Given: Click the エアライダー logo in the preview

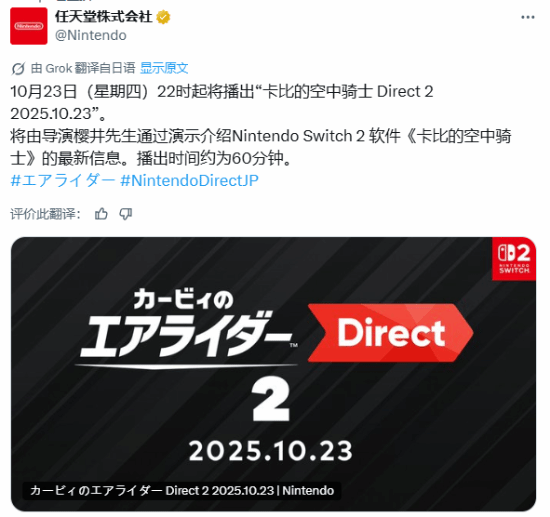Looking at the screenshot, I should tap(186, 326).
